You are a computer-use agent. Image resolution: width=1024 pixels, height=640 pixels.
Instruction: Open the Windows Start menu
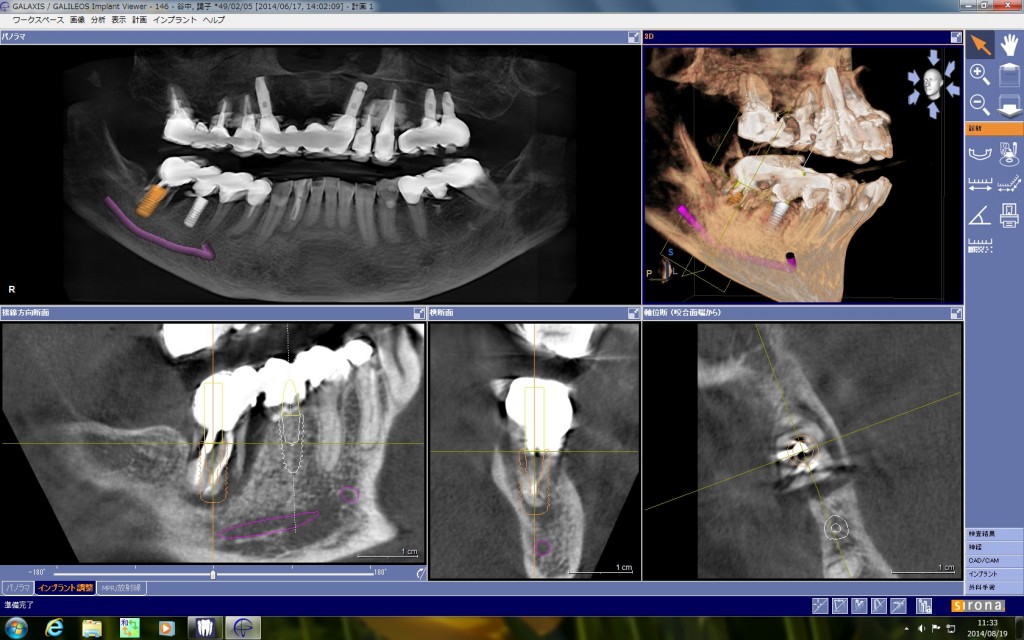(16, 628)
